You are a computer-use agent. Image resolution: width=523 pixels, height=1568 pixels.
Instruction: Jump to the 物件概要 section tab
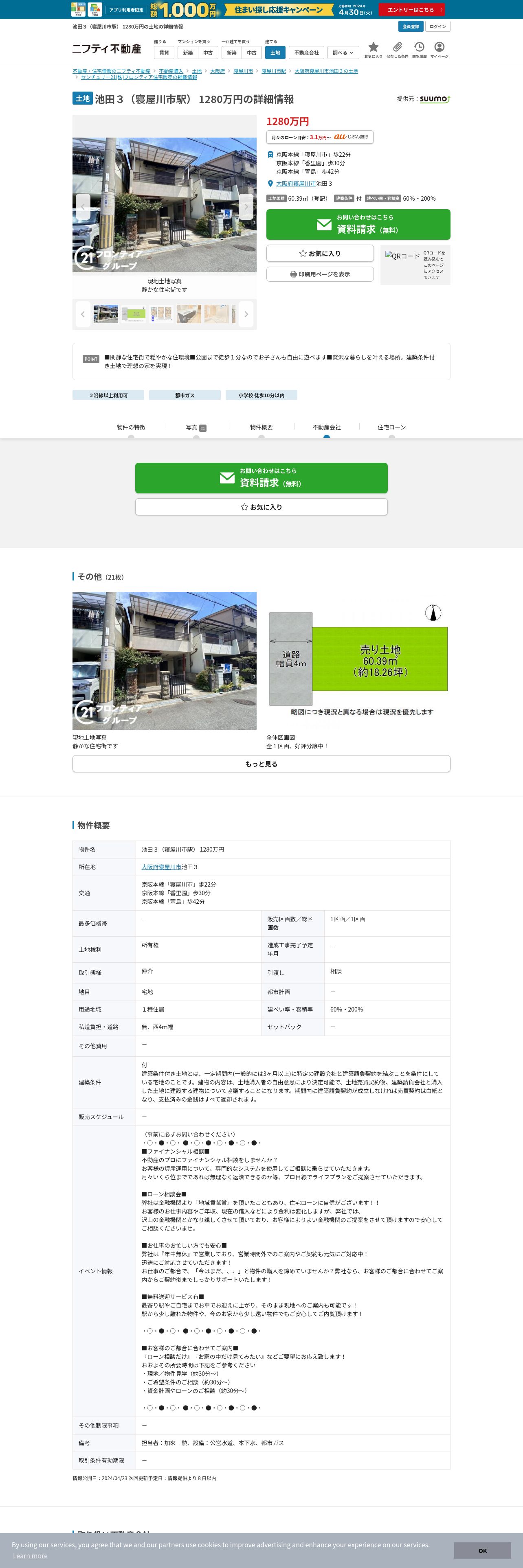pyautogui.click(x=261, y=428)
